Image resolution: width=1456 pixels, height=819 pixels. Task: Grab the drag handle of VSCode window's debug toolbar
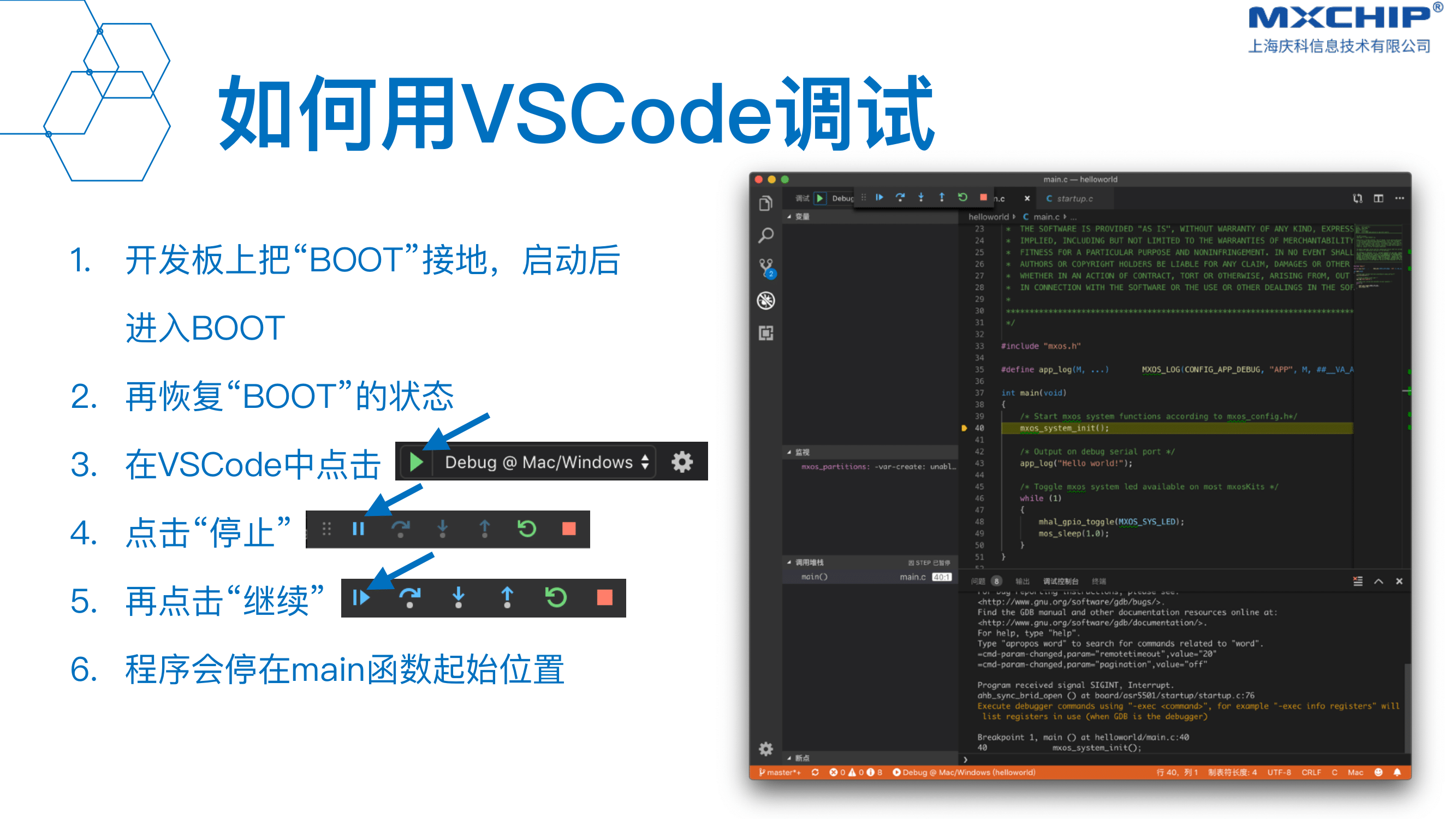pyautogui.click(x=863, y=197)
